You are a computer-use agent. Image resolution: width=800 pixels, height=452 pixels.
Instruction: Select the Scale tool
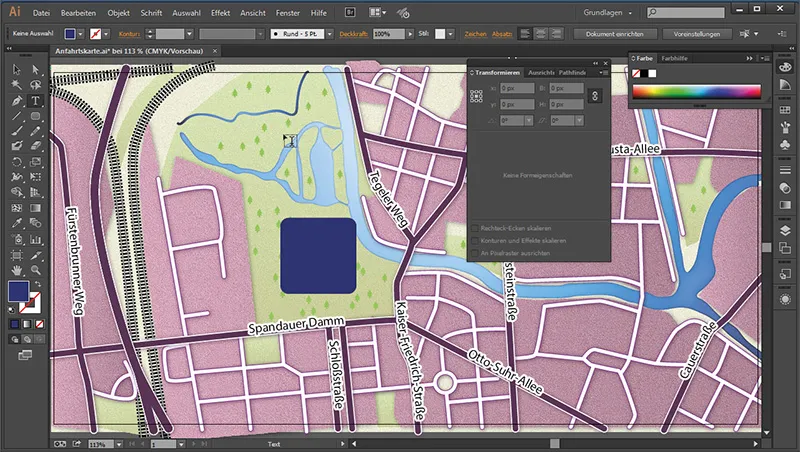click(35, 162)
